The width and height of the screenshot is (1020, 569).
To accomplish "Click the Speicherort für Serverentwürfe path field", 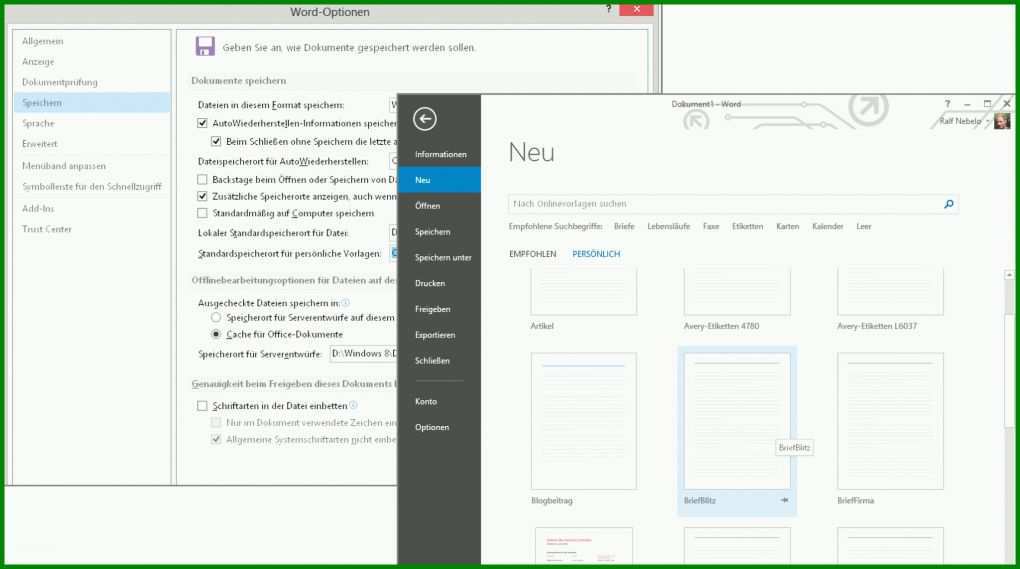I will coord(364,354).
